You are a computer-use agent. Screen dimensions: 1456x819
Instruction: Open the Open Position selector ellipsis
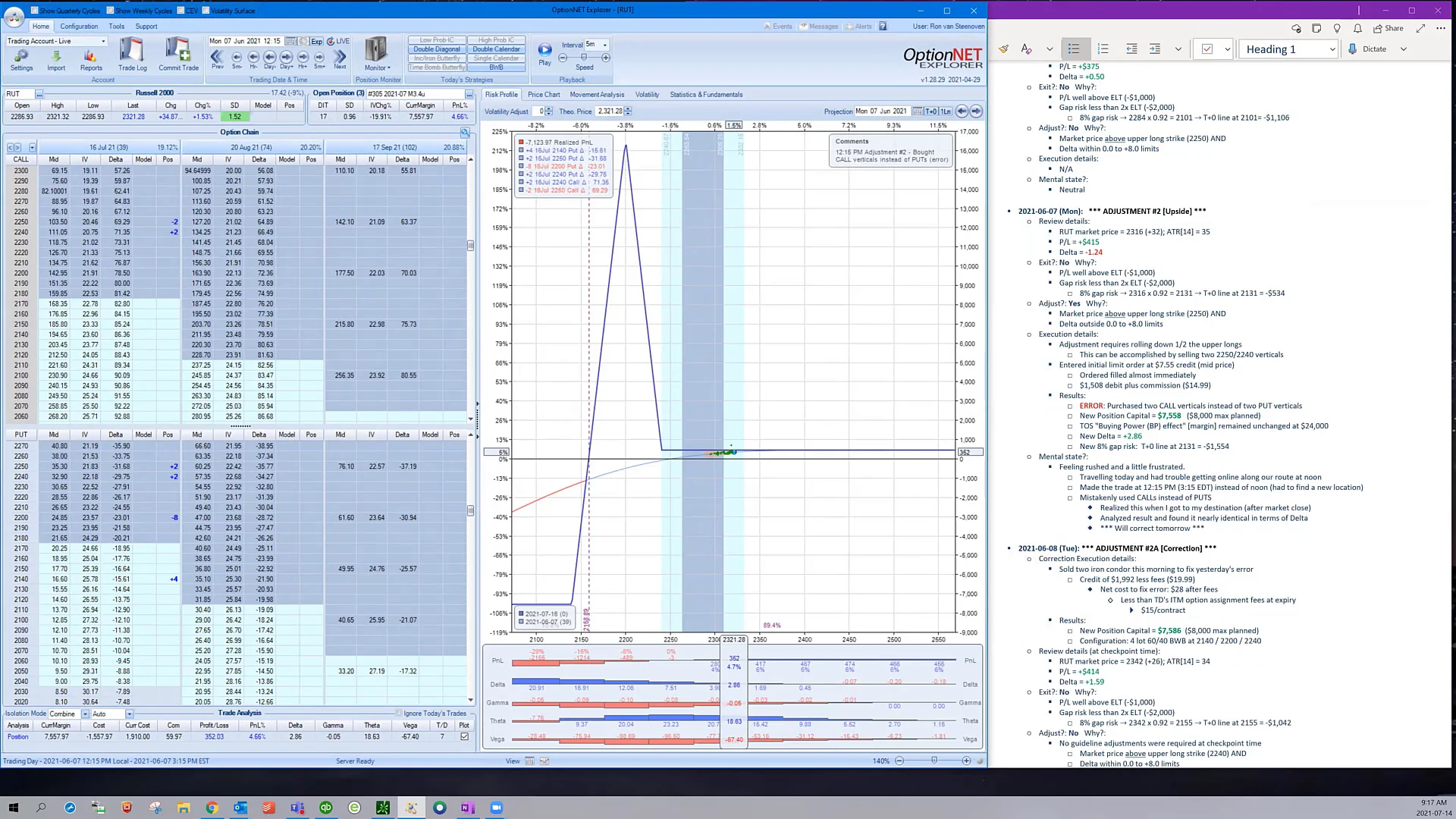(469, 94)
